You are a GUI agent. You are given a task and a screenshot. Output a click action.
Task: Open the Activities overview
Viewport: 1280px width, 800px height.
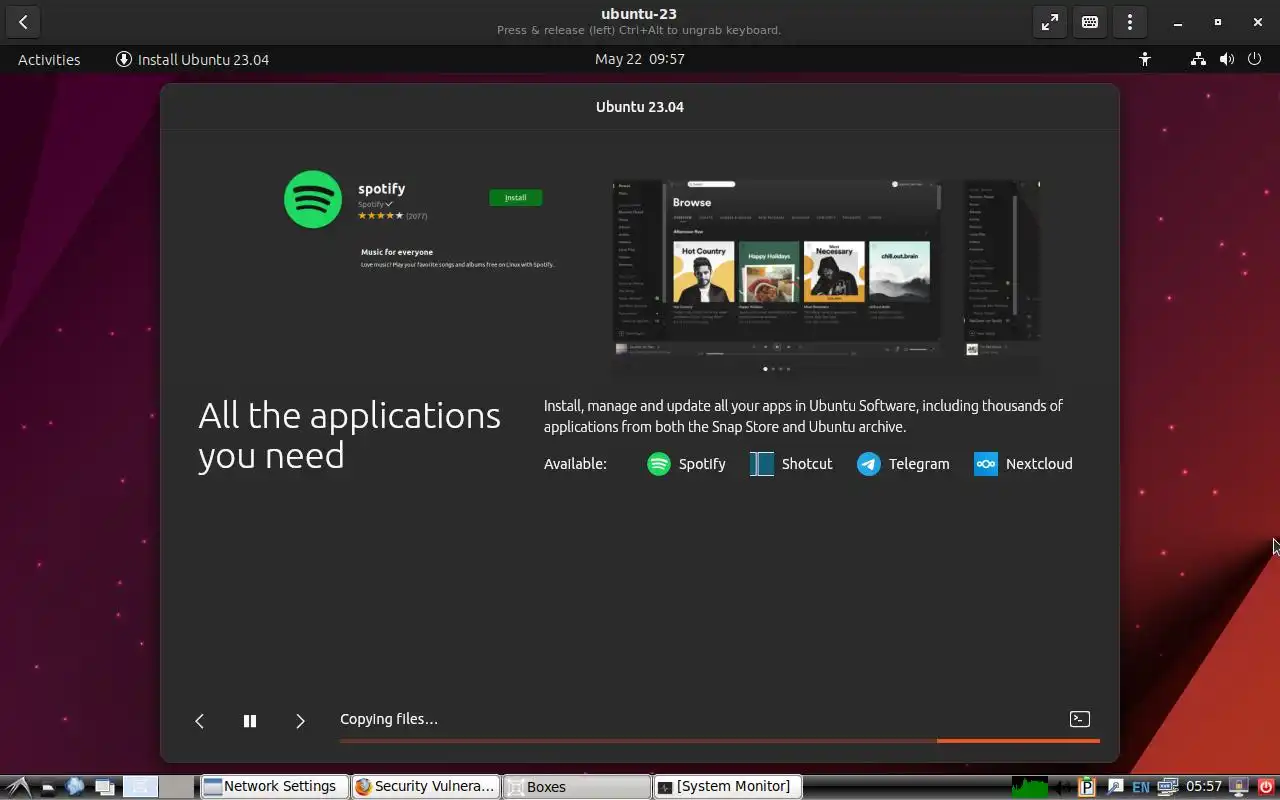[x=49, y=59]
